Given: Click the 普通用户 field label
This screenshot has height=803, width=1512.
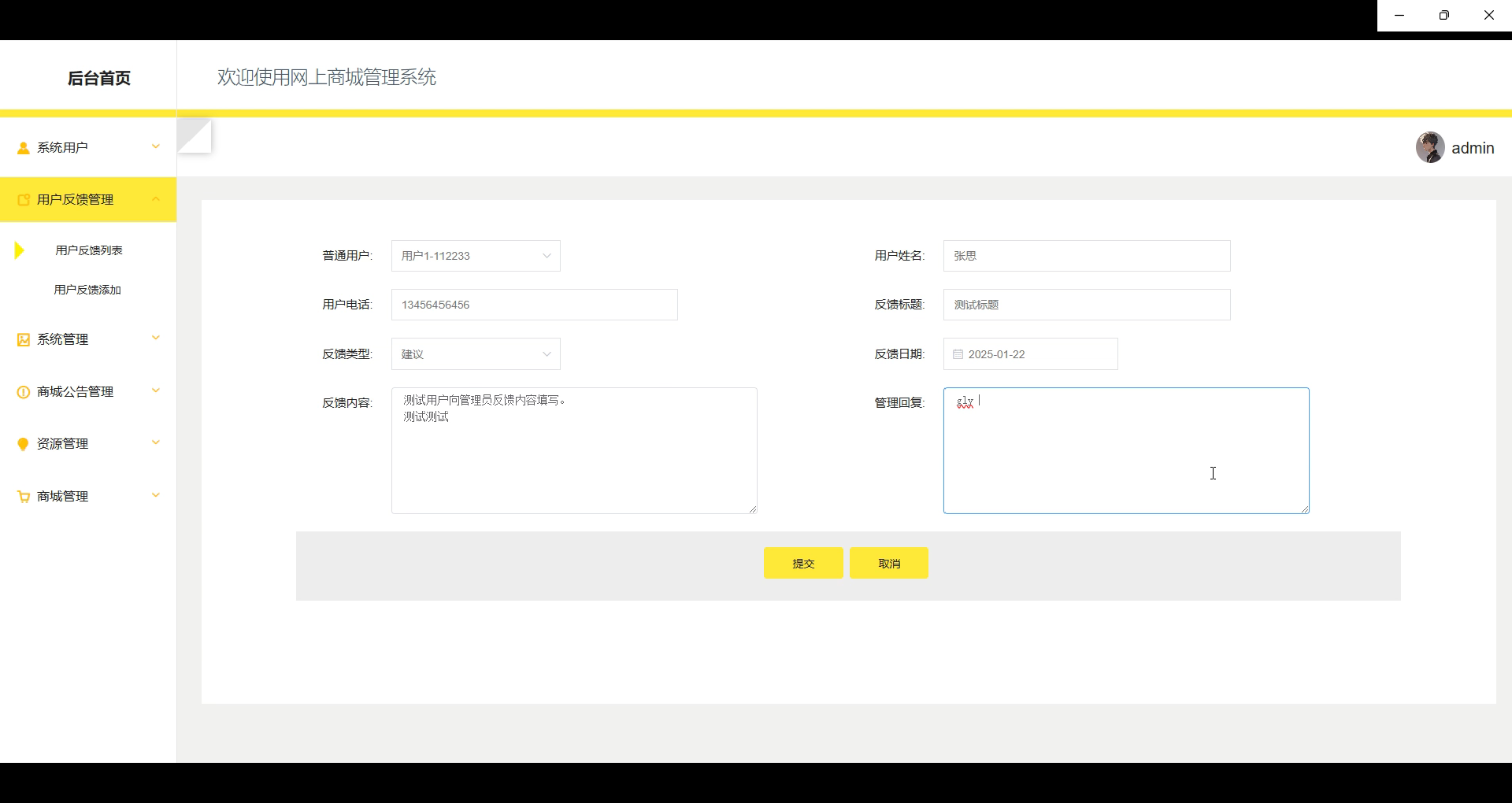Looking at the screenshot, I should point(347,256).
